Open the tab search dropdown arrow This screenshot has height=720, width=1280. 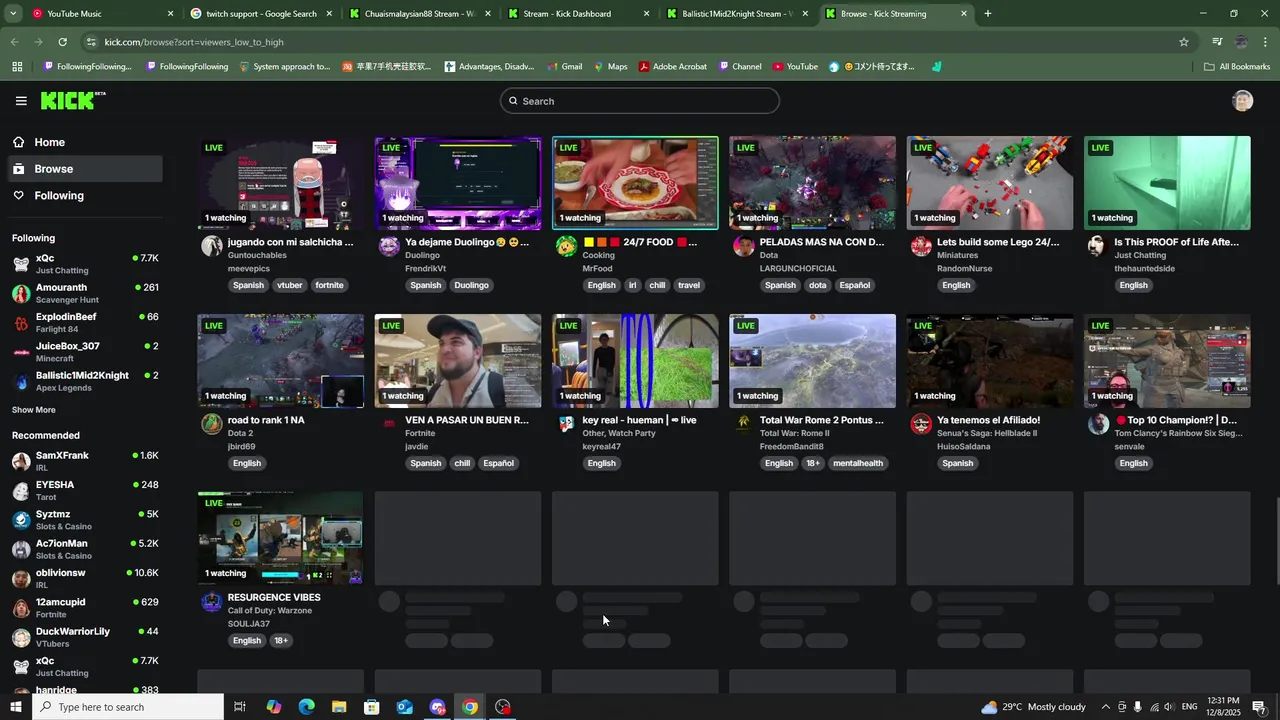click(x=13, y=14)
